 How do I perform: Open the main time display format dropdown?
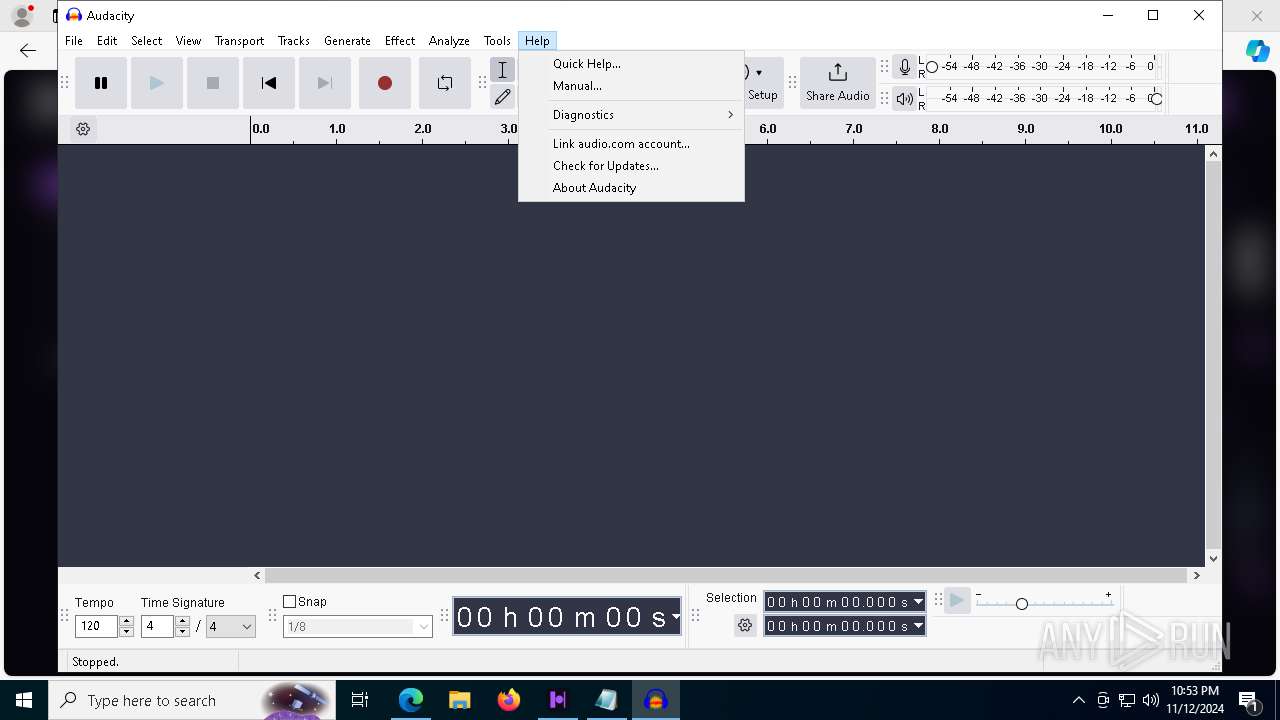coord(676,617)
